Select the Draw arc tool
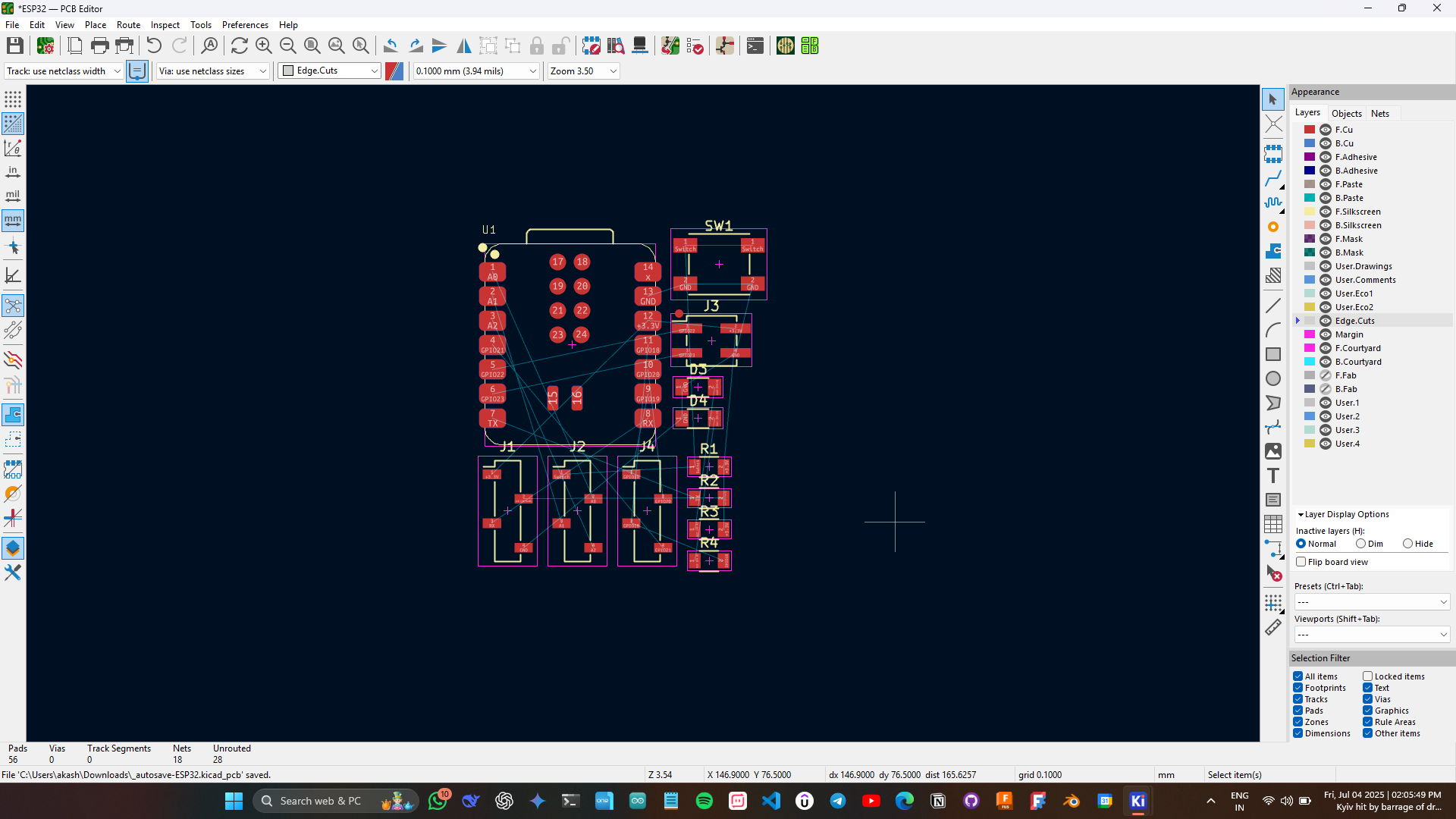The height and width of the screenshot is (819, 1456). [x=1273, y=331]
